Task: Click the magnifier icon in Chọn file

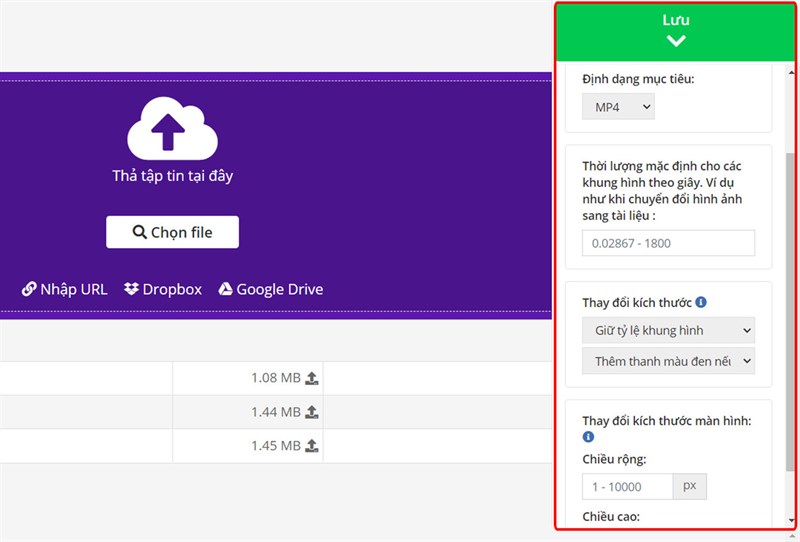Action: pos(139,232)
